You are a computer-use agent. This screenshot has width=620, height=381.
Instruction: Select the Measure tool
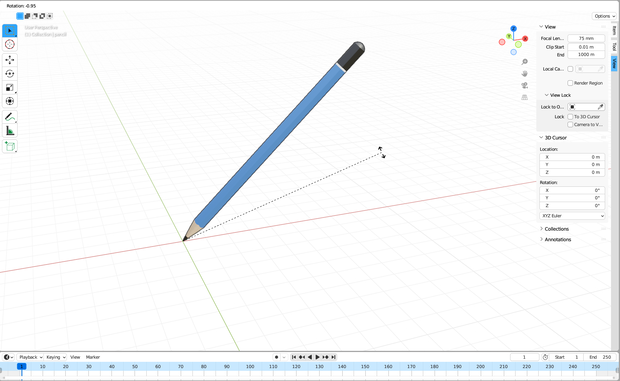pos(10,131)
